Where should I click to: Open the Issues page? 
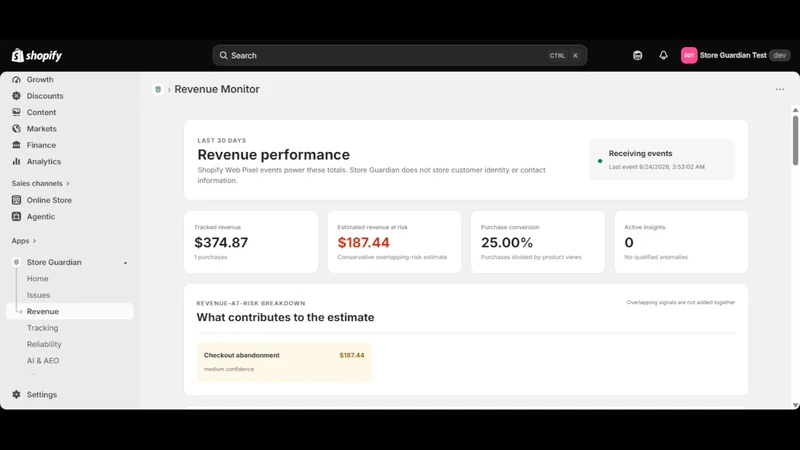(38, 295)
